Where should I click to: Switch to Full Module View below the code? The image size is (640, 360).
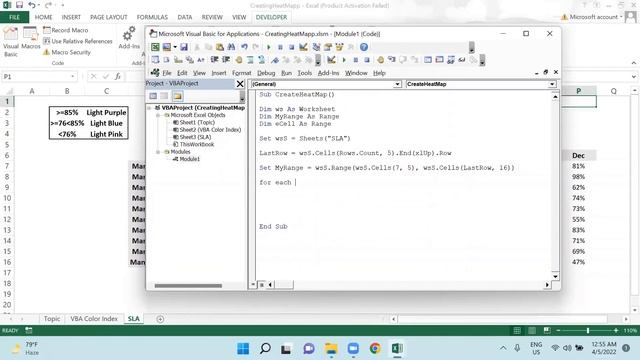[262, 284]
